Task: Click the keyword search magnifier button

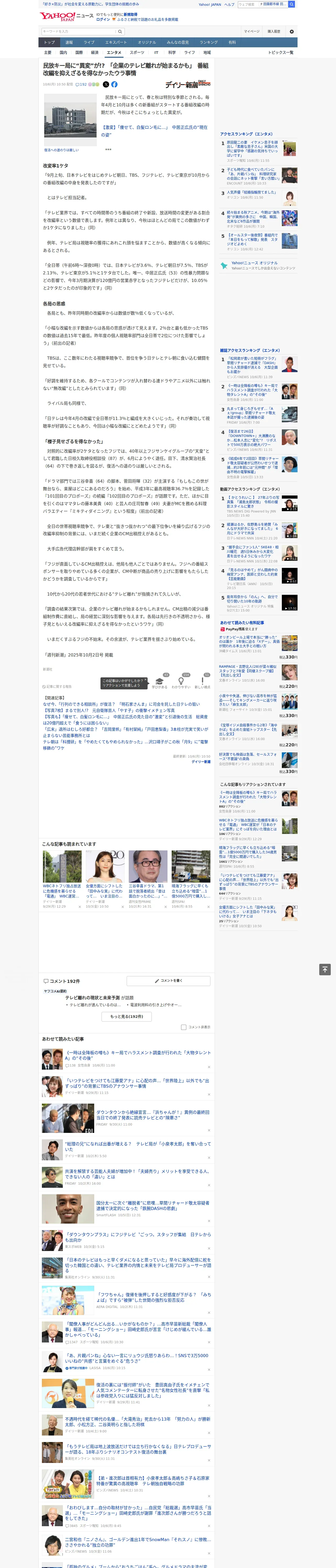Action: (120, 32)
